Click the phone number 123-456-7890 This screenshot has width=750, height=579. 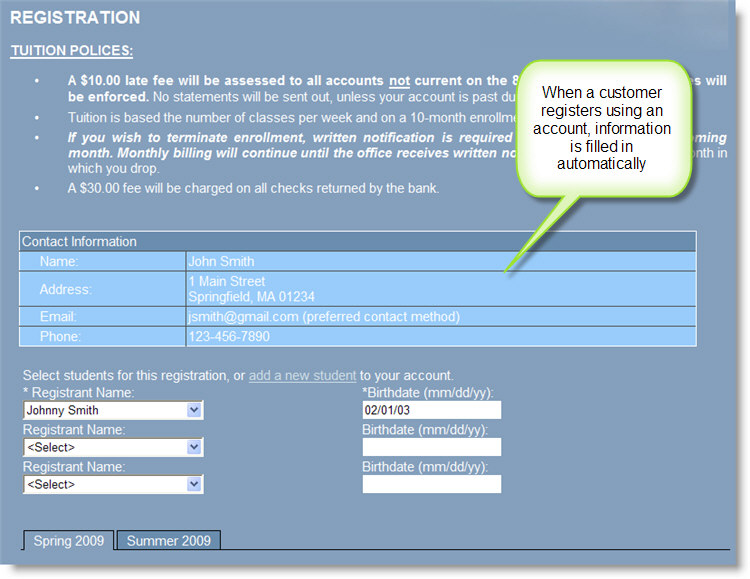point(229,336)
